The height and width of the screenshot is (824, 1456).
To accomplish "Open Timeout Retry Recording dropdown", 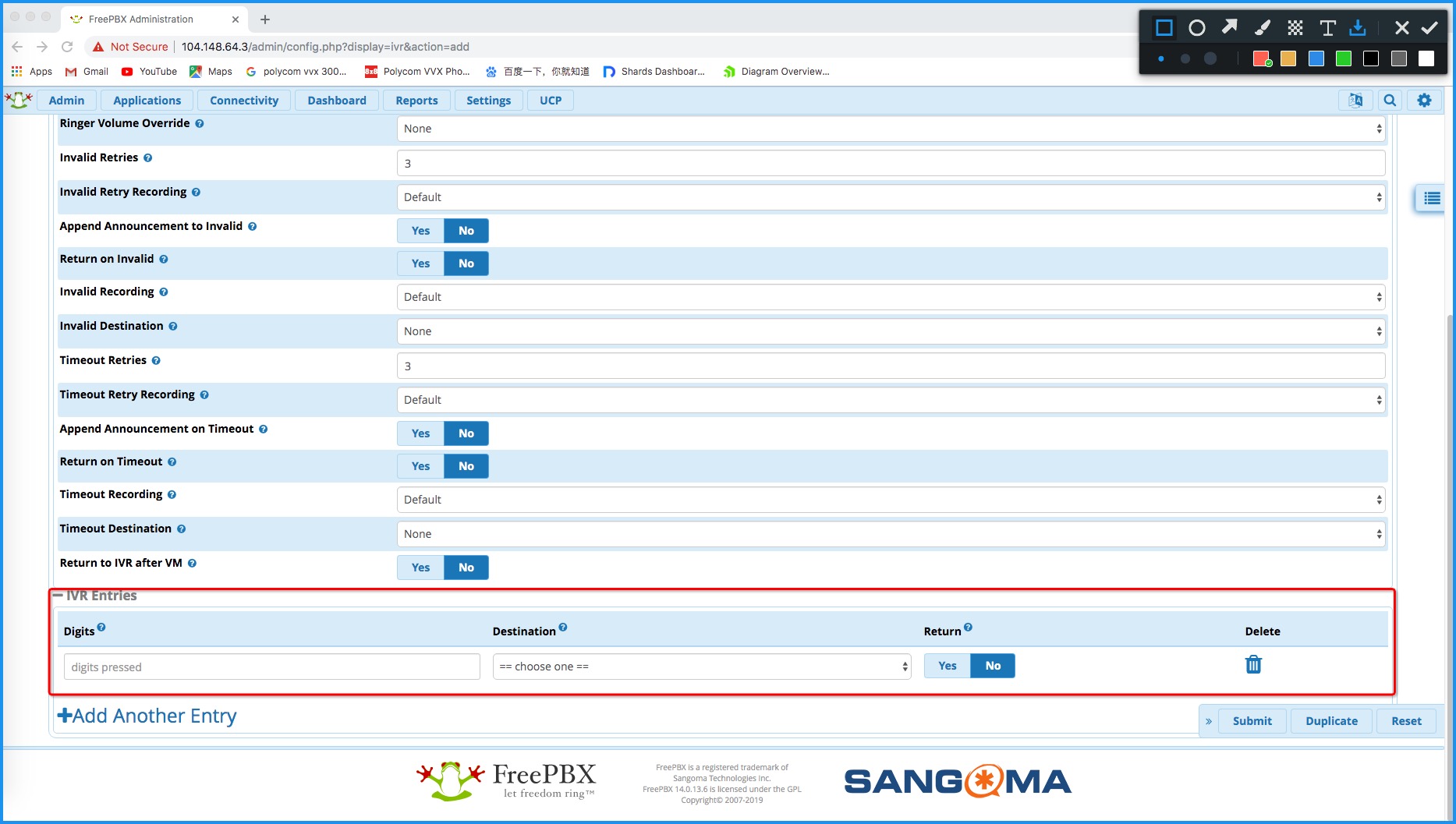I will tap(891, 400).
